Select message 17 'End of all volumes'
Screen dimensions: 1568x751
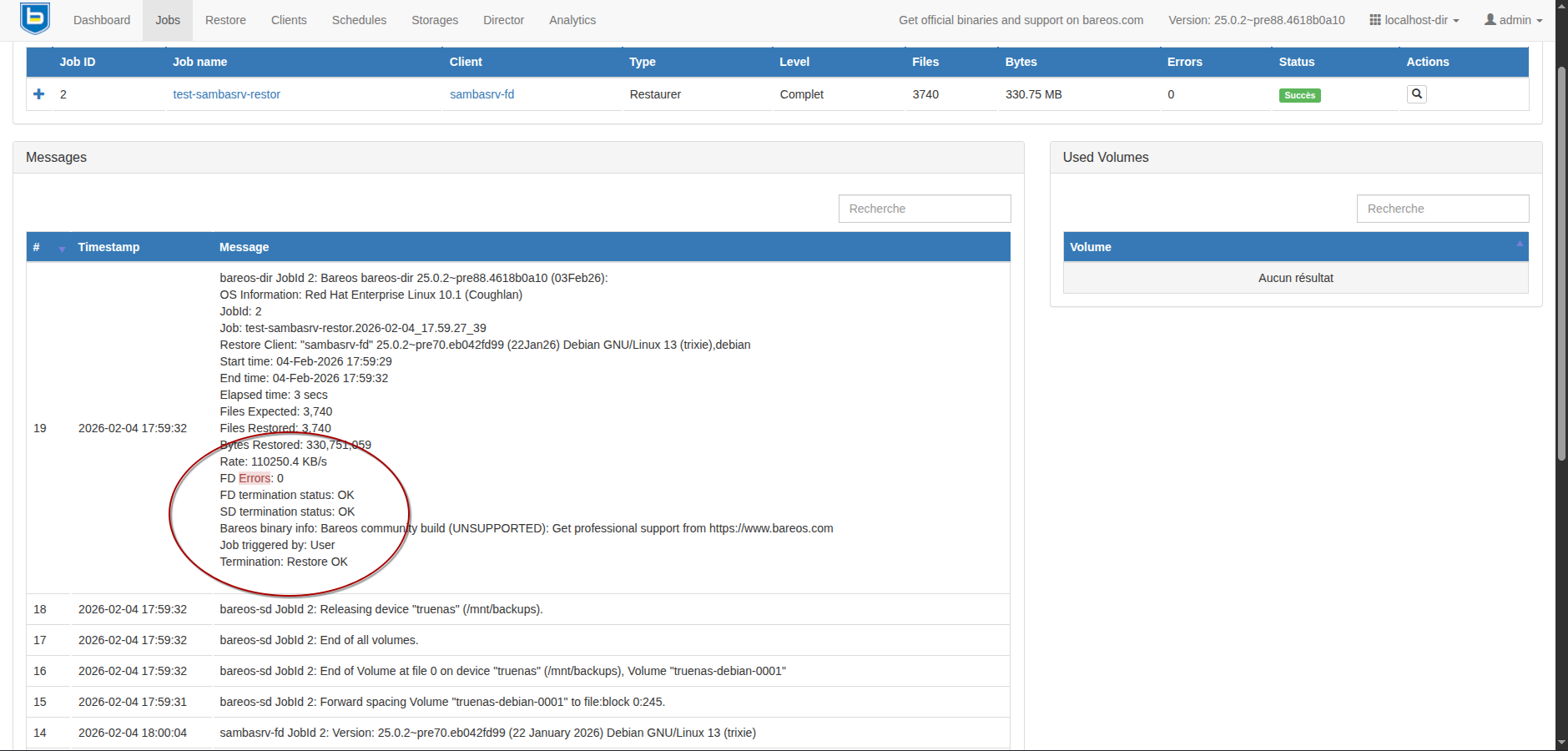pos(320,640)
